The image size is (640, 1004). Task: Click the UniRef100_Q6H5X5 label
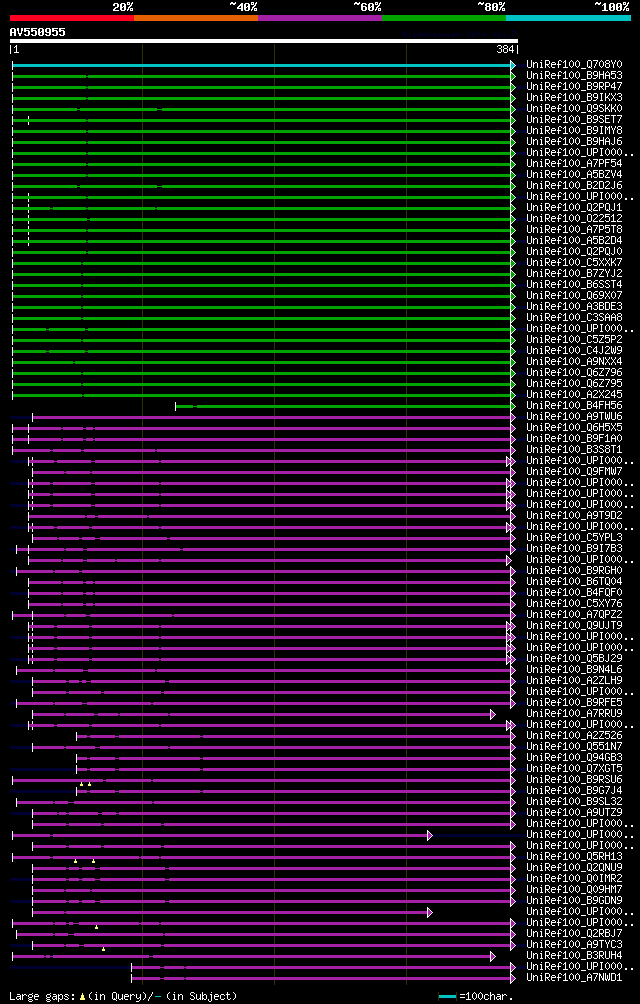[574, 428]
